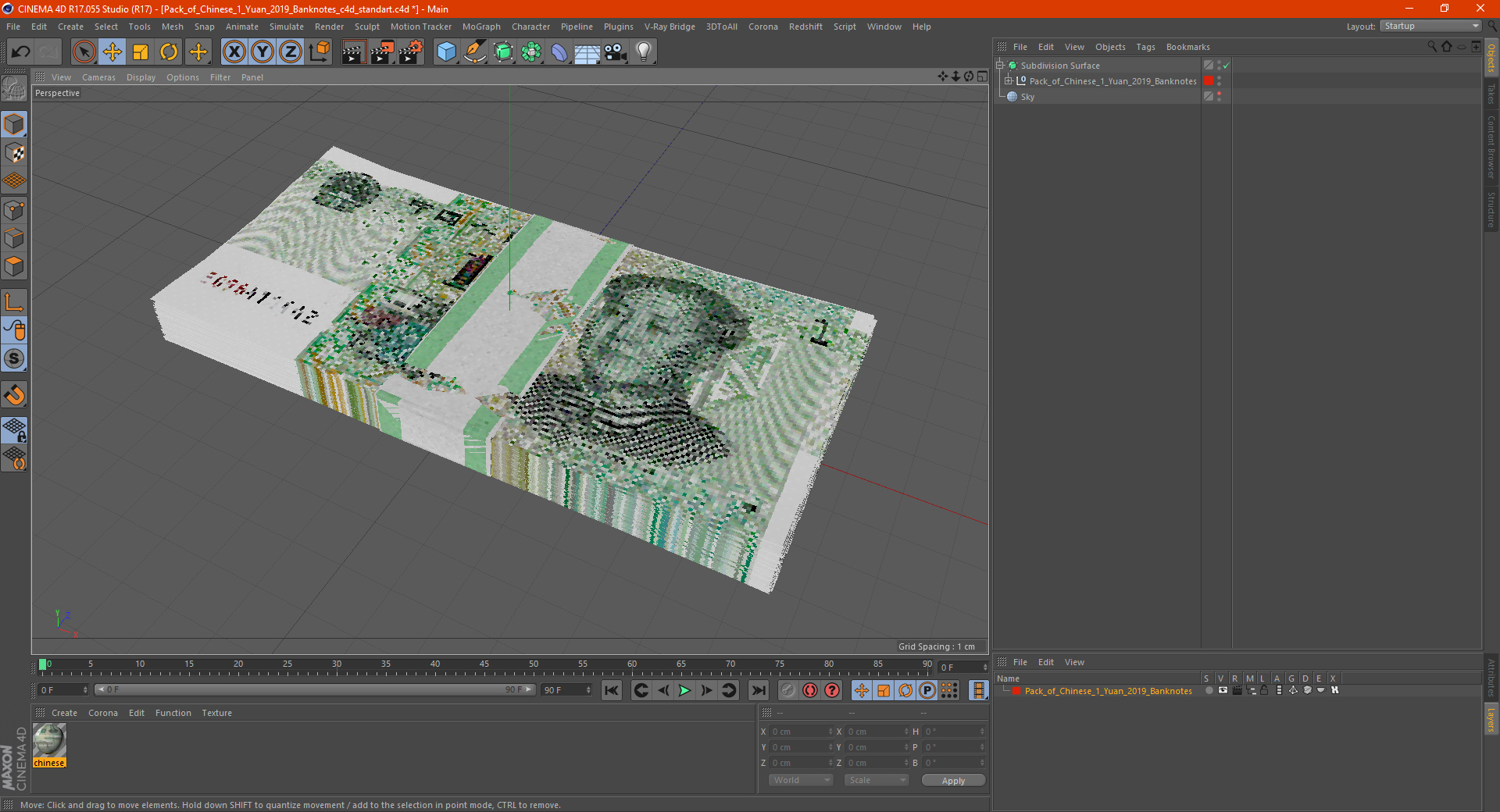This screenshot has width=1500, height=812.
Task: Click the X position stepper arrows
Action: (830, 732)
